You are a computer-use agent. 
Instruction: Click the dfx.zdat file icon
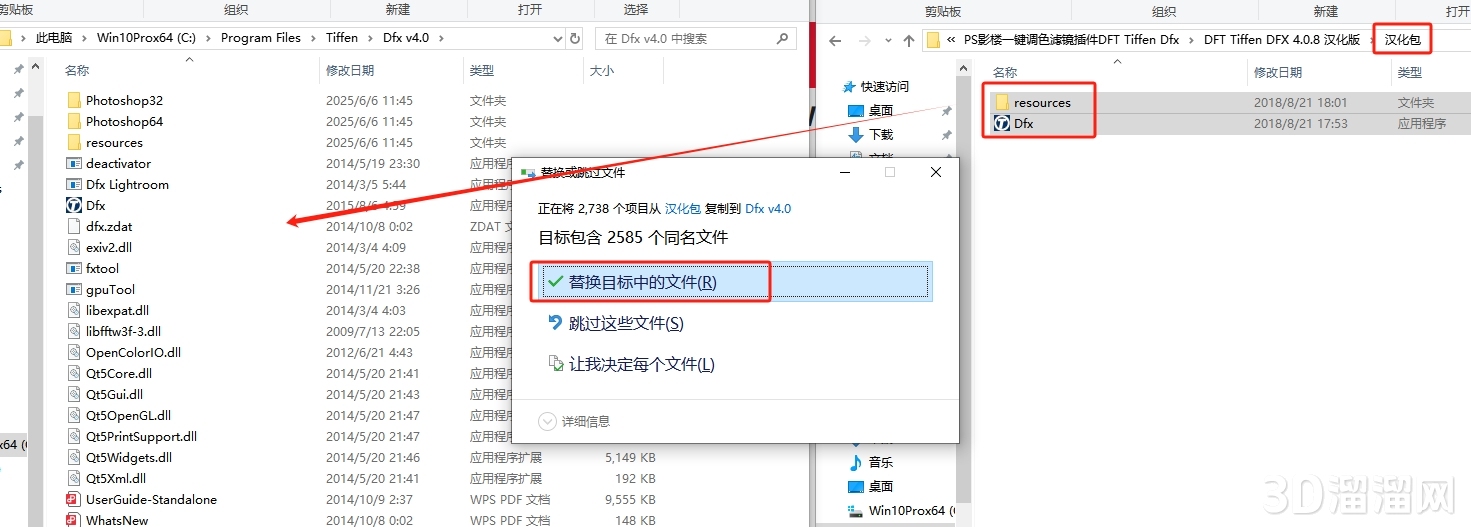73,226
